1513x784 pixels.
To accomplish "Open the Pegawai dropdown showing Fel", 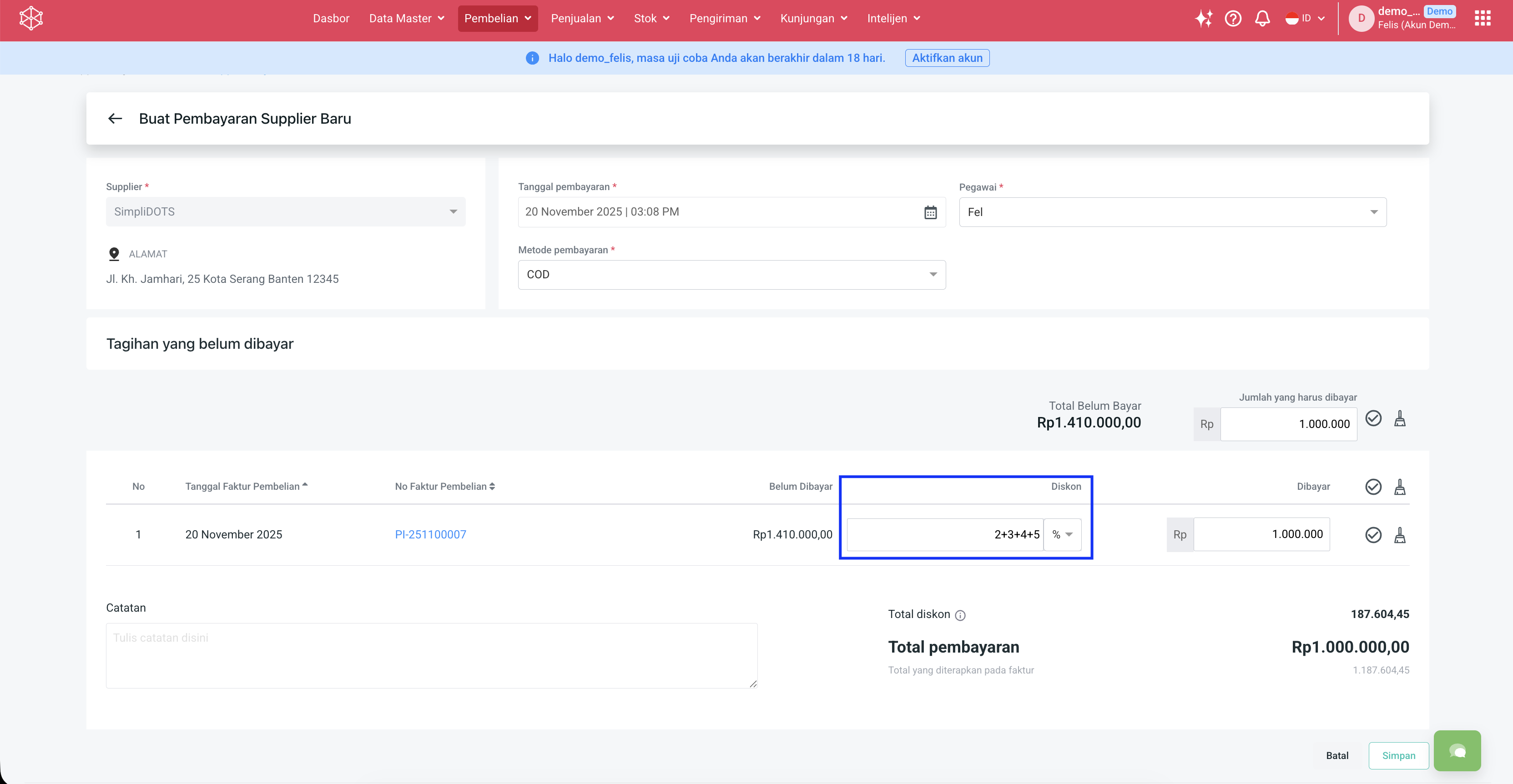I will pos(1172,212).
